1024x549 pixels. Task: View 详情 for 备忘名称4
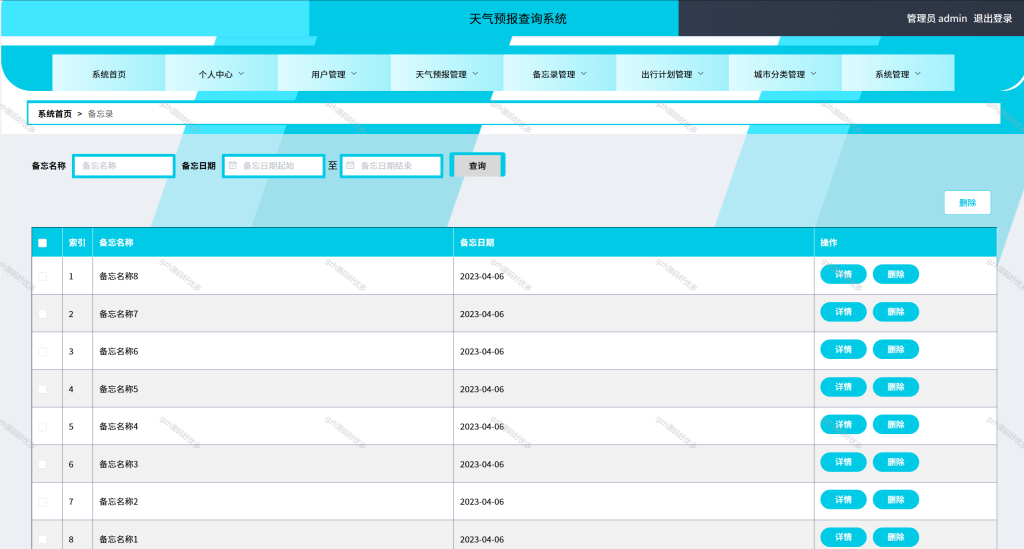843,424
